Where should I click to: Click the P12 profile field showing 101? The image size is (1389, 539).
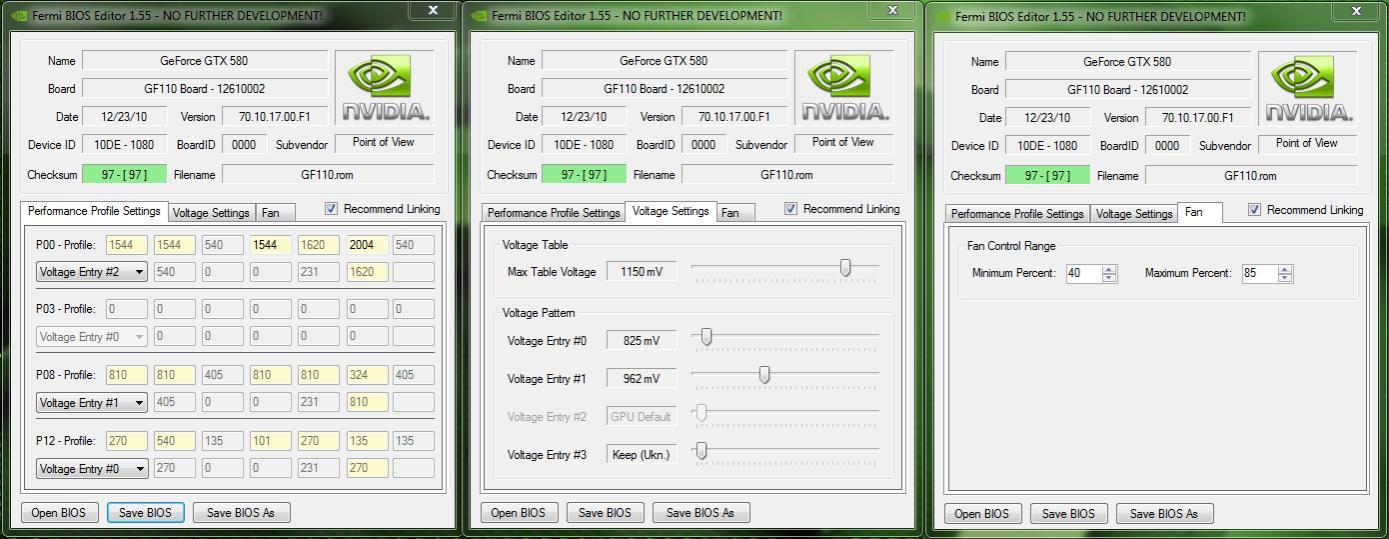pyautogui.click(x=270, y=441)
